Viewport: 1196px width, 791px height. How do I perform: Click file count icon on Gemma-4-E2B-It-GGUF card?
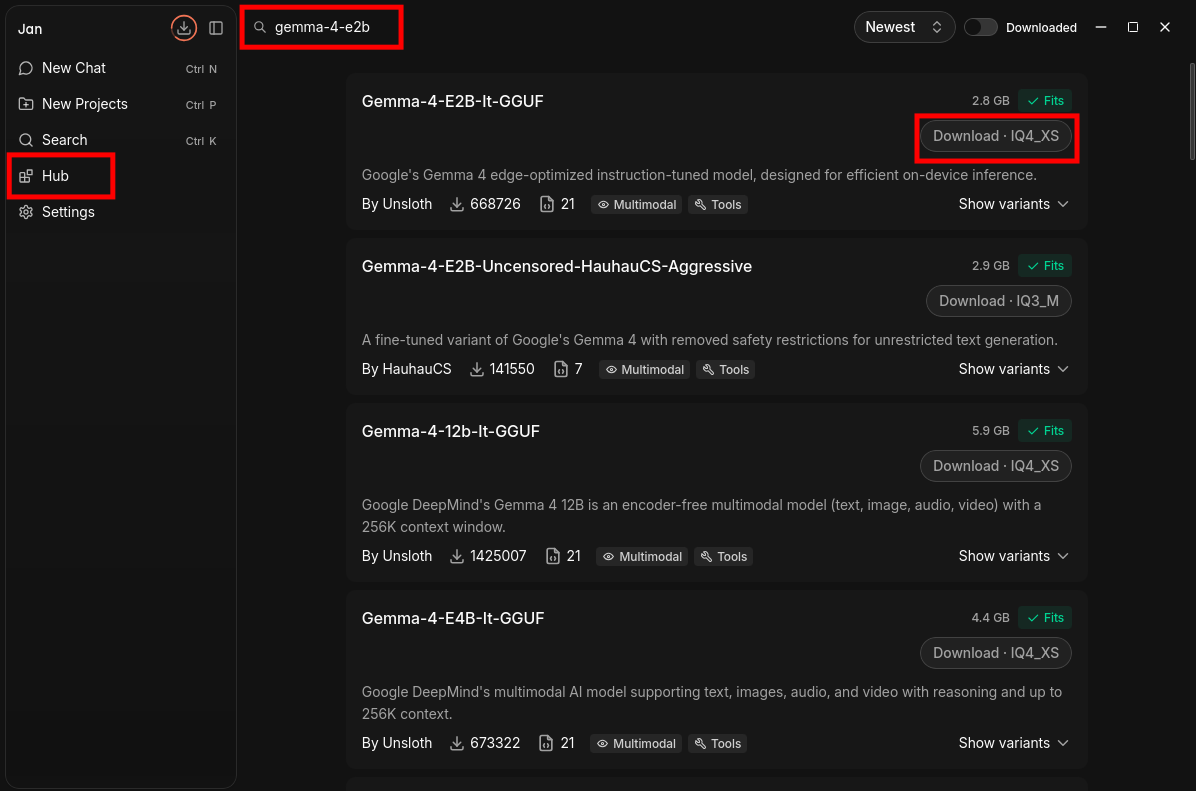click(x=546, y=204)
